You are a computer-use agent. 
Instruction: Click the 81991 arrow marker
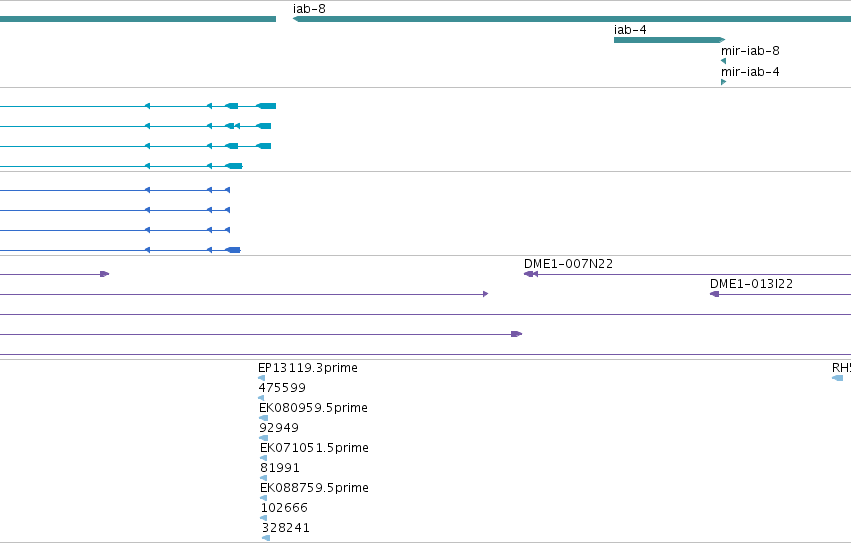264,478
